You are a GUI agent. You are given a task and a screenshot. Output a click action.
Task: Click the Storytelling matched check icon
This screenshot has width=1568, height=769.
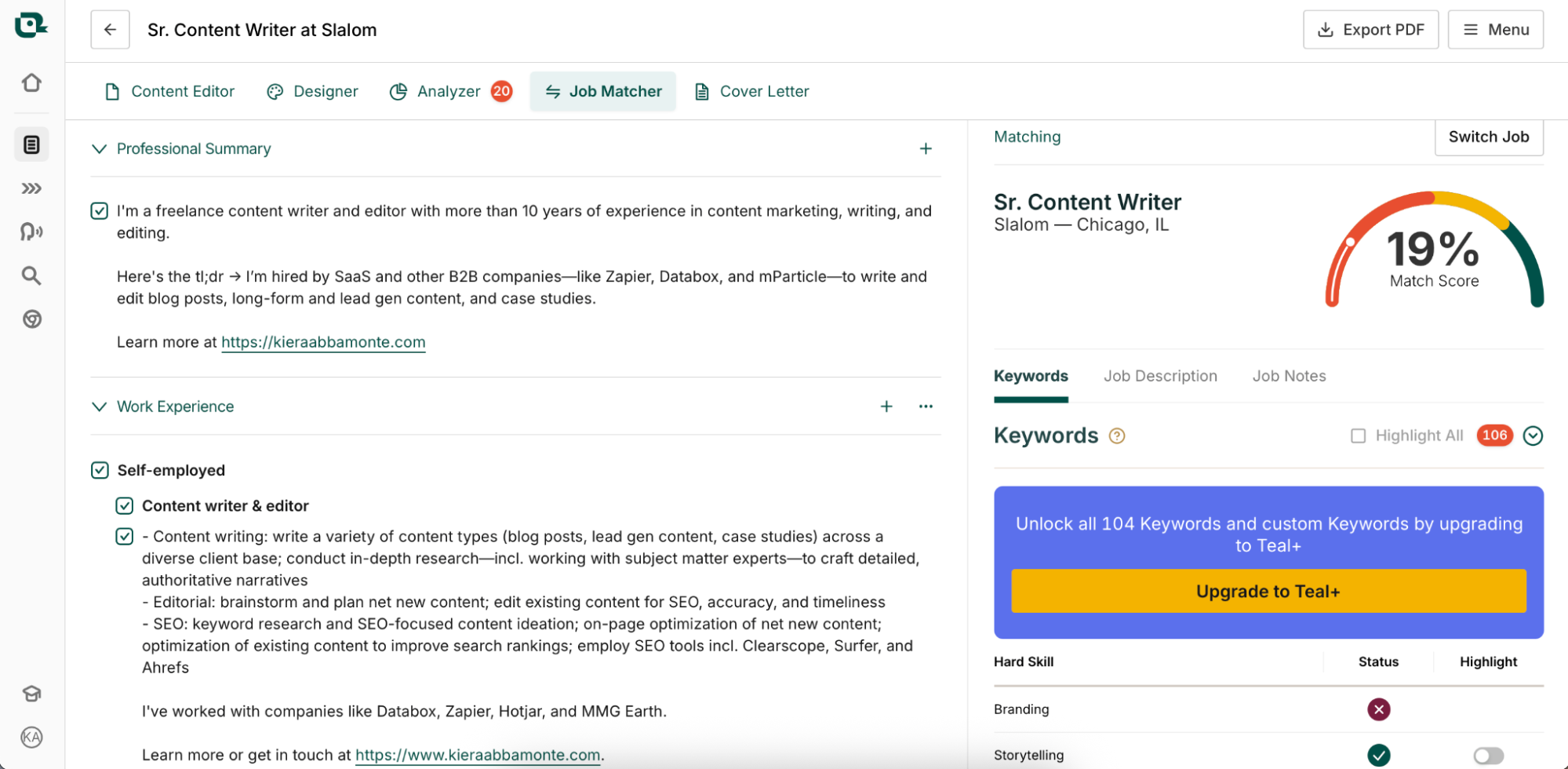click(x=1378, y=755)
